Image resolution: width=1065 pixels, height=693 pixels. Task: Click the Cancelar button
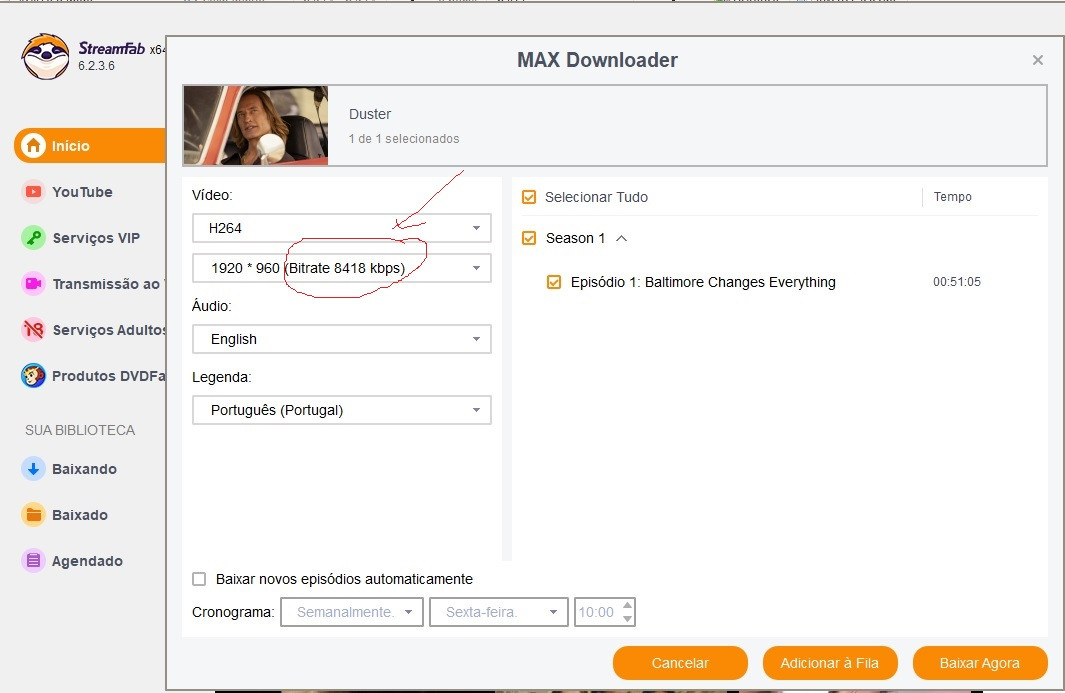point(680,663)
